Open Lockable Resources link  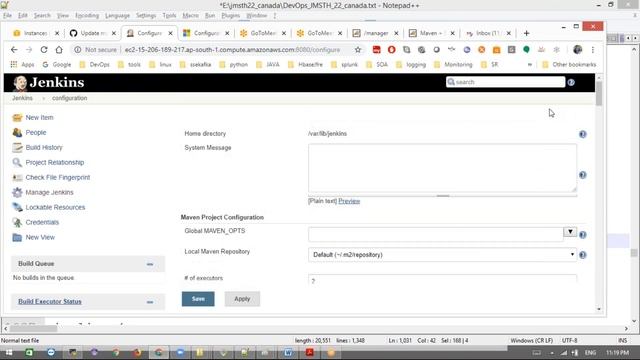coord(55,207)
